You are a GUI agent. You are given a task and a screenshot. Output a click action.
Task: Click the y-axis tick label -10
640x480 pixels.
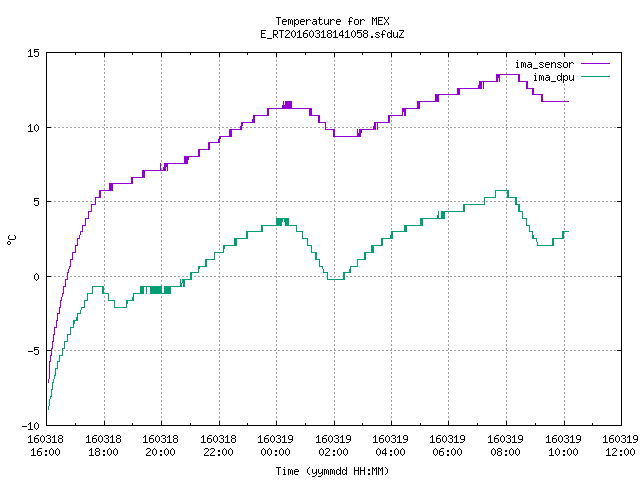click(31, 426)
